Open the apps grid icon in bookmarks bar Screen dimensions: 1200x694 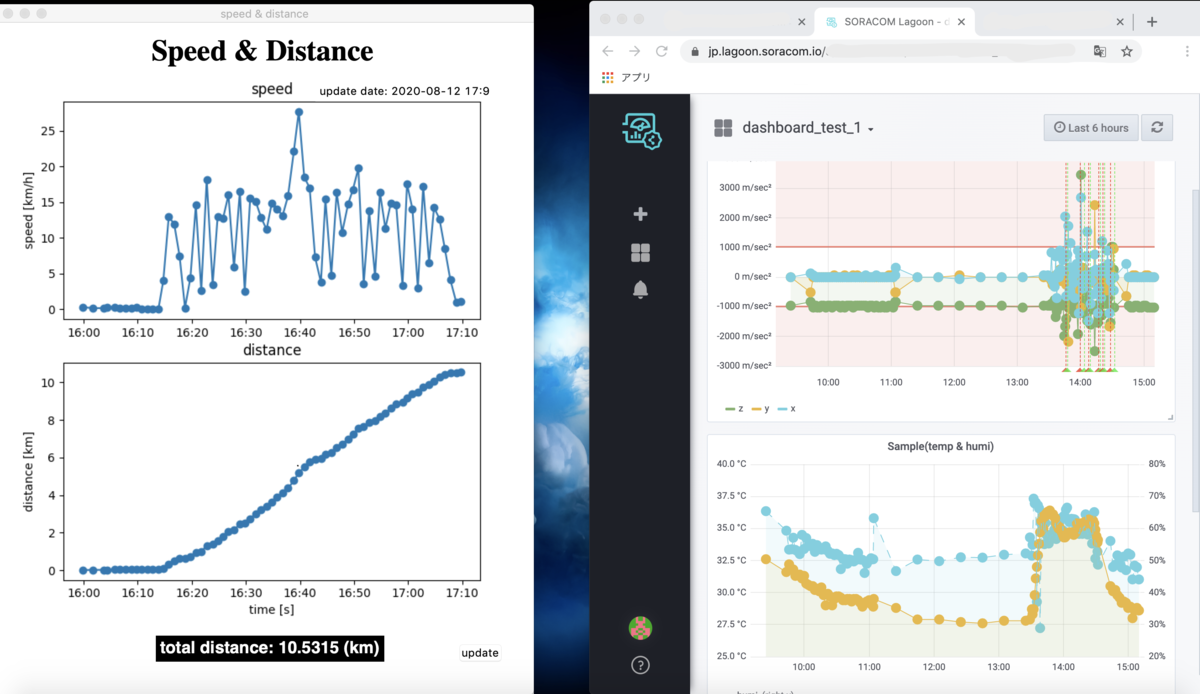click(x=608, y=78)
